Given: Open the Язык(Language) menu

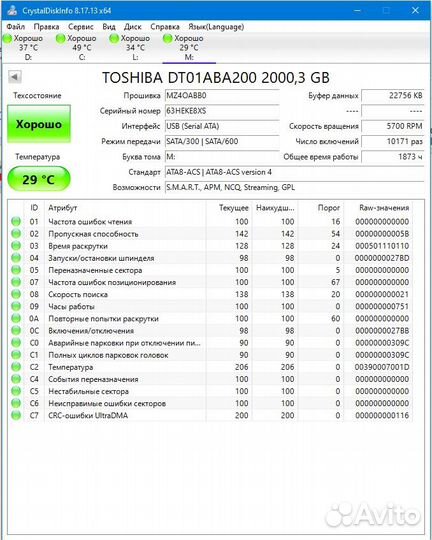Looking at the screenshot, I should click(216, 27).
